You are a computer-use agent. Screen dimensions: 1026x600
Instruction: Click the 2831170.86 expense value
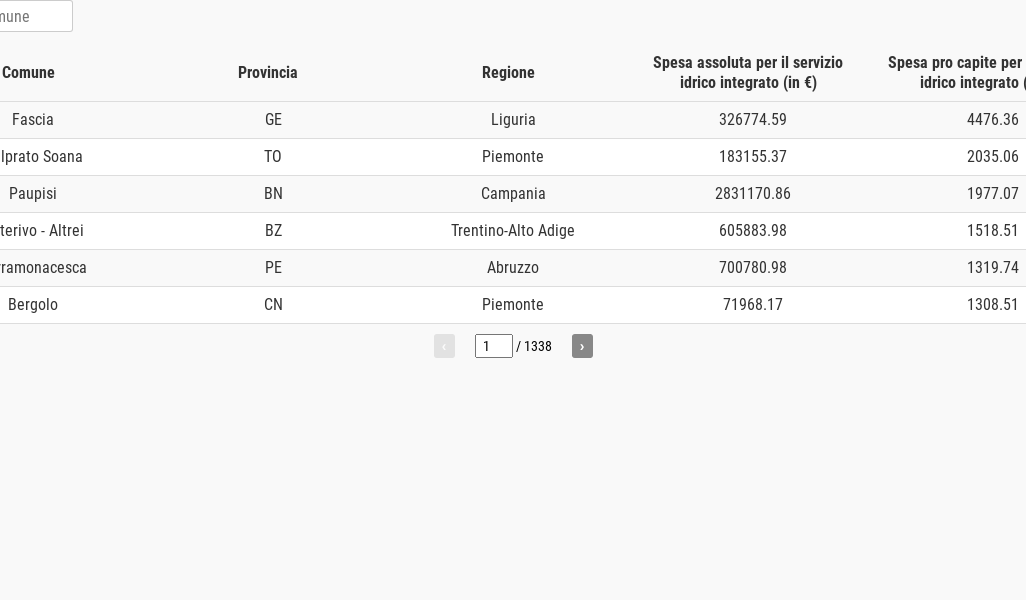tap(752, 194)
